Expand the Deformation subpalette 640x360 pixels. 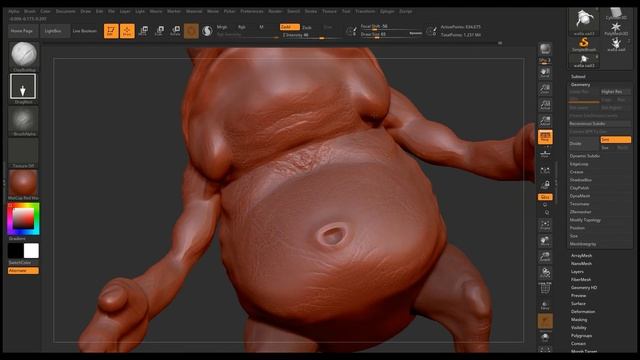(x=583, y=311)
